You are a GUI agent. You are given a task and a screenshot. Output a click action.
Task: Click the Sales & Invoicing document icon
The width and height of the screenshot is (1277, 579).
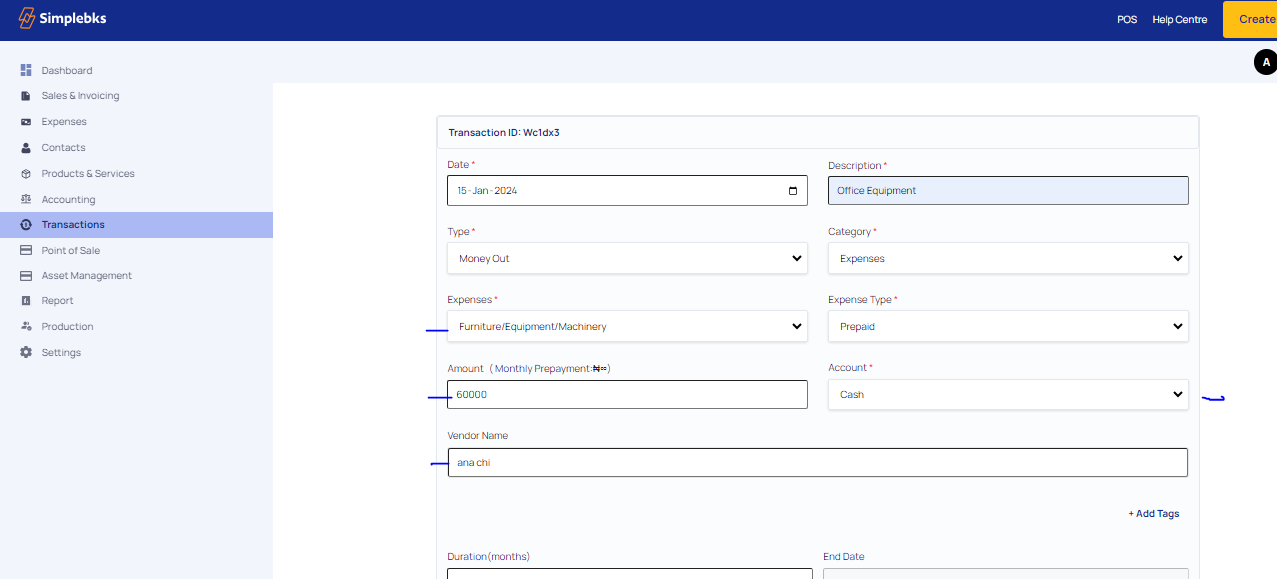pyautogui.click(x=26, y=96)
